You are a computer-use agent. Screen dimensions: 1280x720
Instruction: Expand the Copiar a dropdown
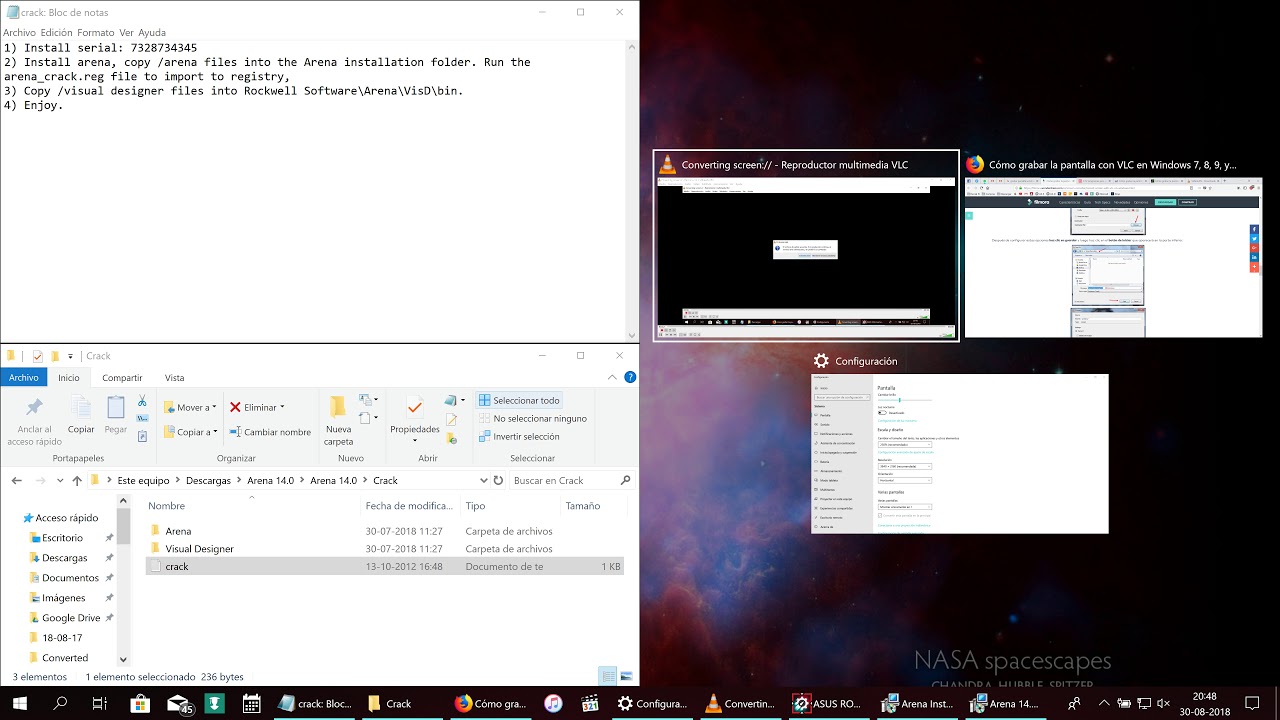(x=215, y=432)
